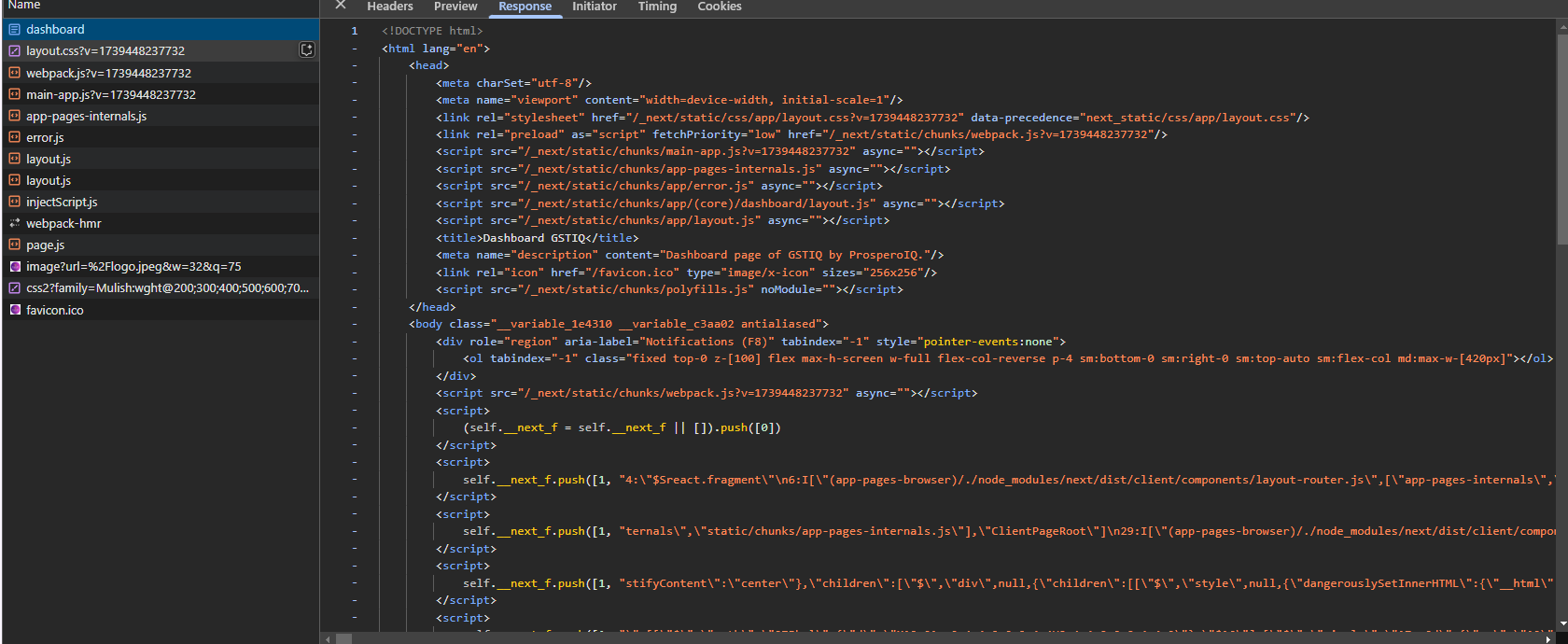This screenshot has height=644, width=1568.
Task: Click the meta viewport line
Action: click(669, 100)
